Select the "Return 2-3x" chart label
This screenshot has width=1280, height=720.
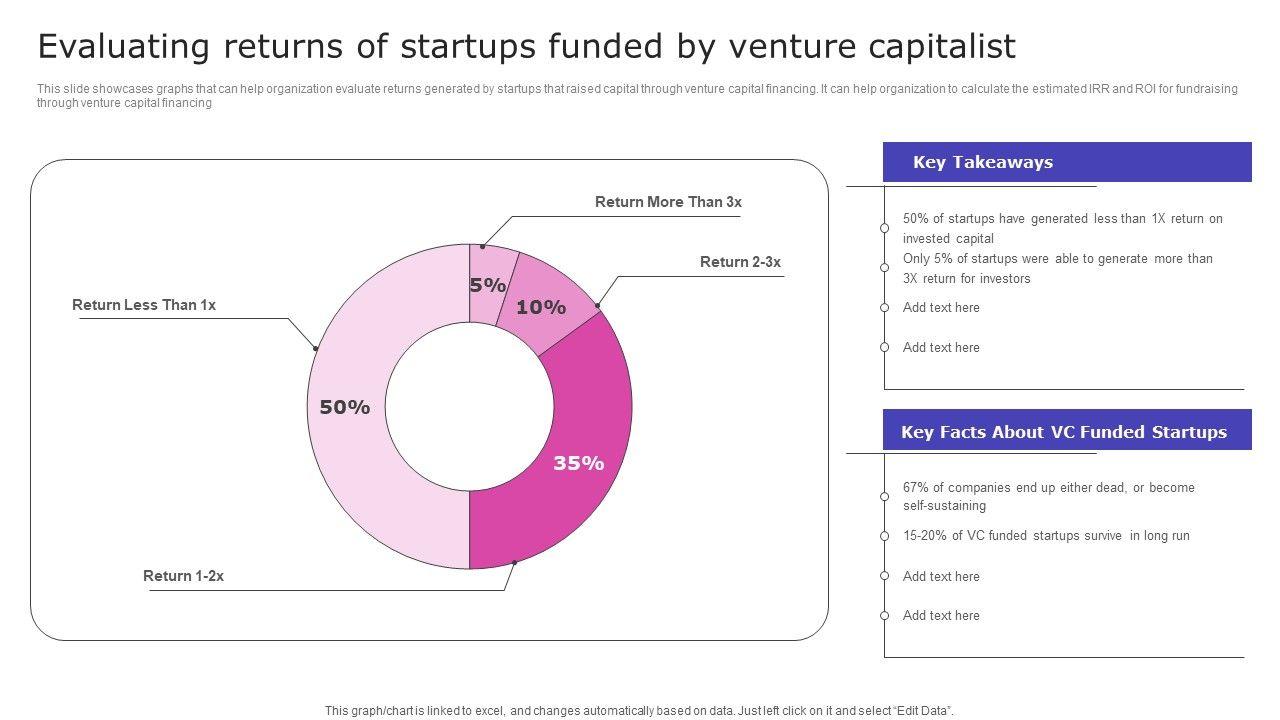pyautogui.click(x=740, y=262)
